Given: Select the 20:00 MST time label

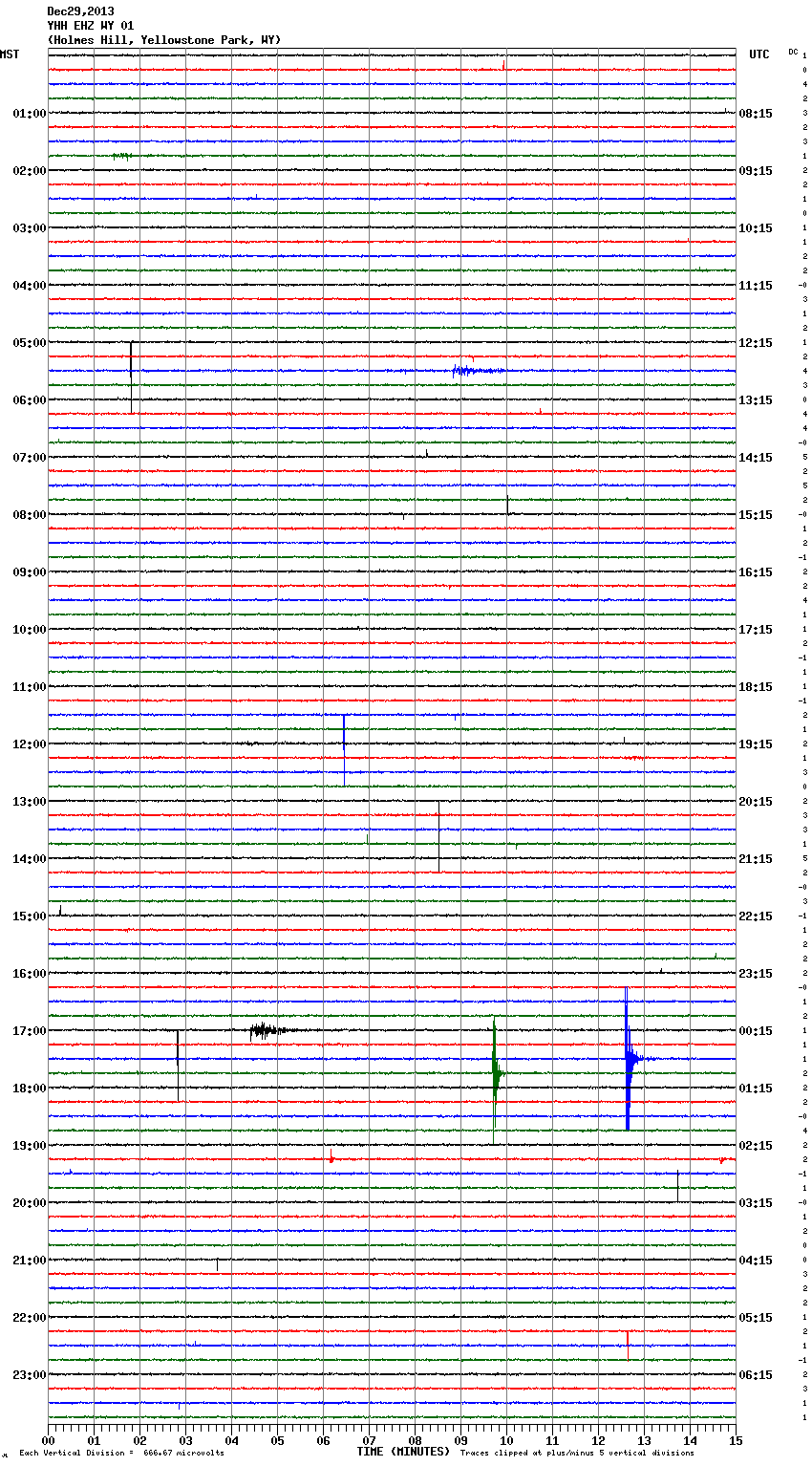Looking at the screenshot, I should pyautogui.click(x=30, y=1203).
